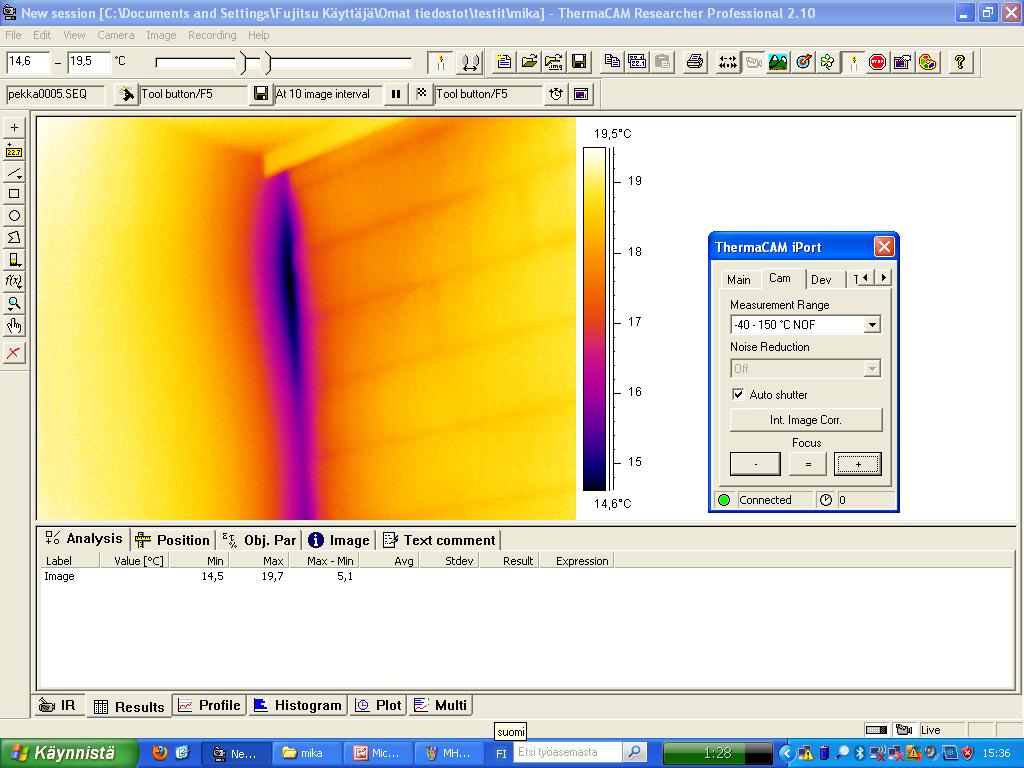Pick the polygon area tool
The image size is (1024, 768).
click(14, 238)
